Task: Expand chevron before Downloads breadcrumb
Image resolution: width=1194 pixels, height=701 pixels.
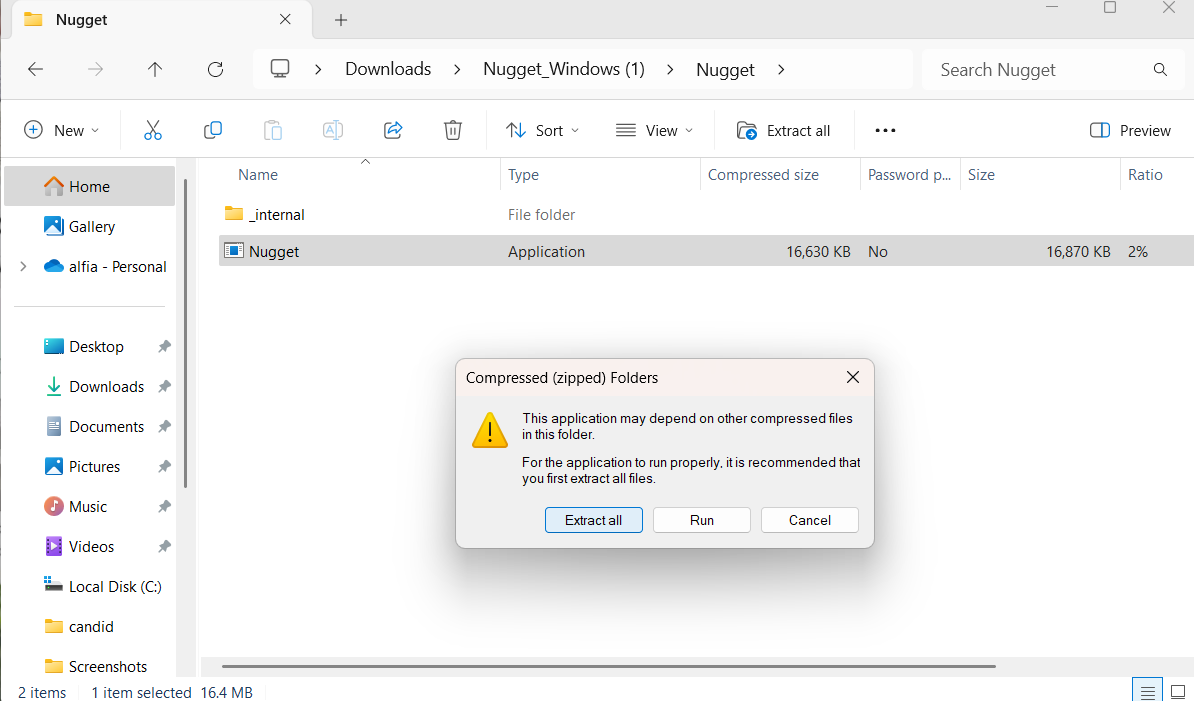Action: pos(318,69)
